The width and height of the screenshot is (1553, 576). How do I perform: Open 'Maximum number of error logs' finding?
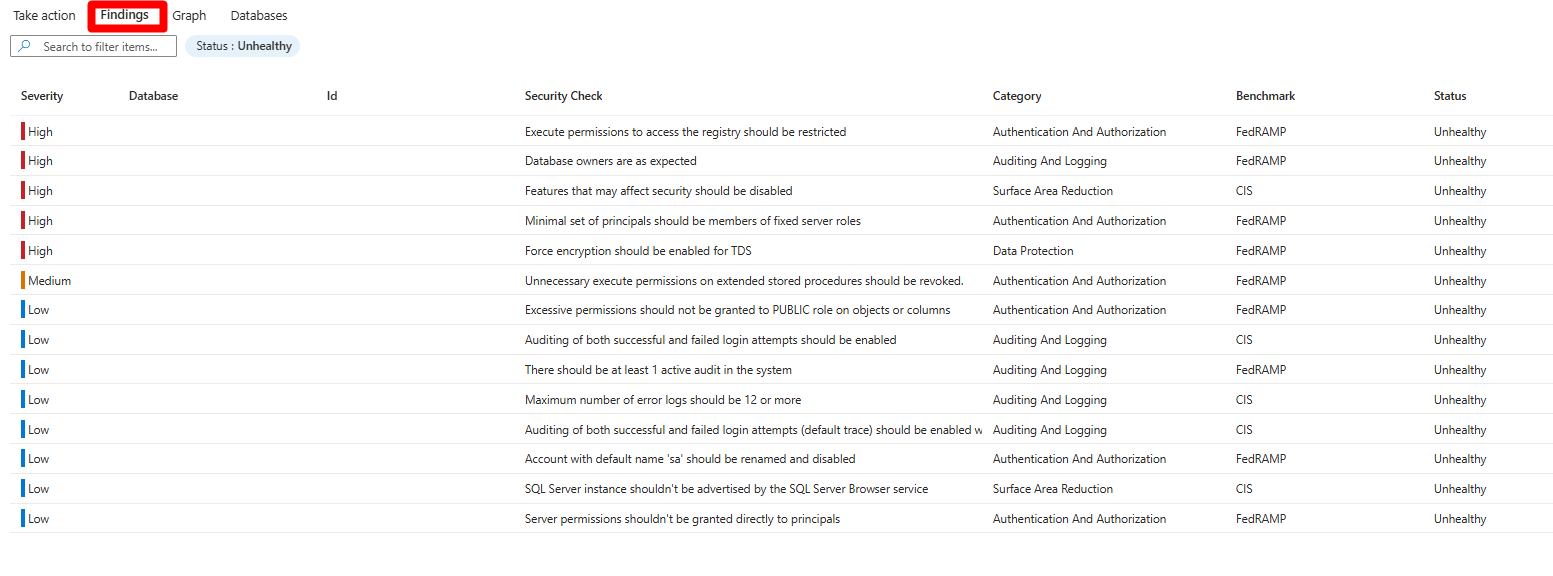click(x=663, y=400)
